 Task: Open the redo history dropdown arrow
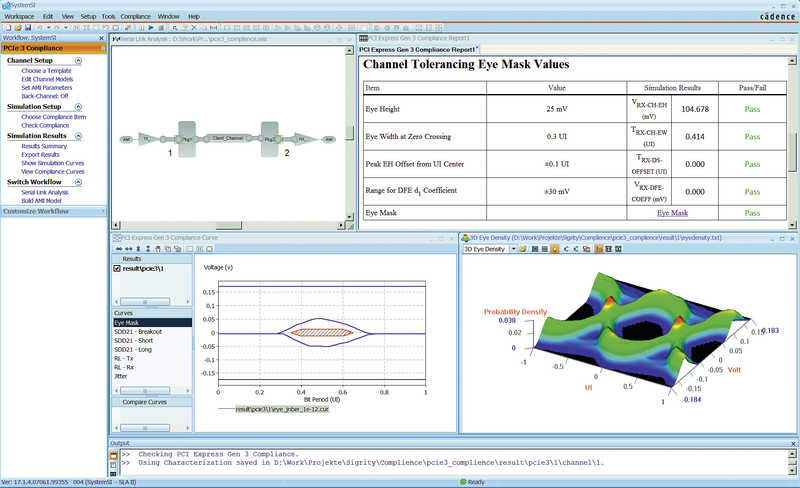[x=66, y=28]
